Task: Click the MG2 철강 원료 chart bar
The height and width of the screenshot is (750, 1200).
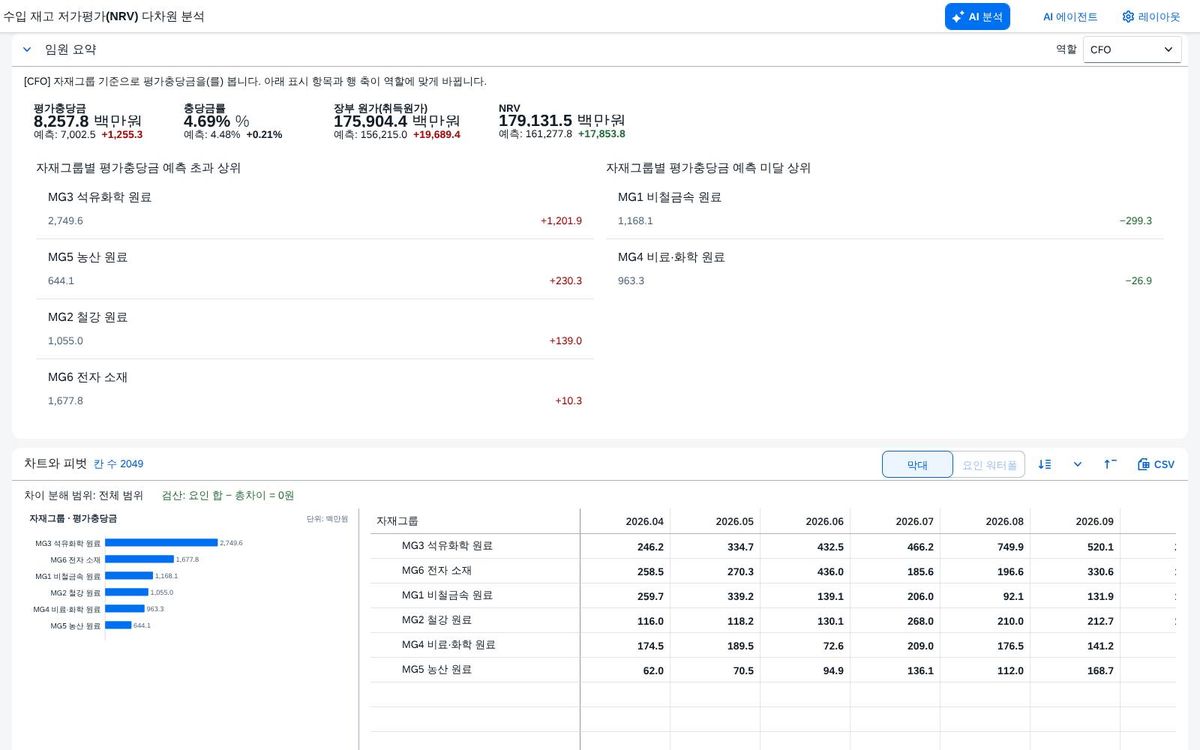Action: tap(126, 592)
